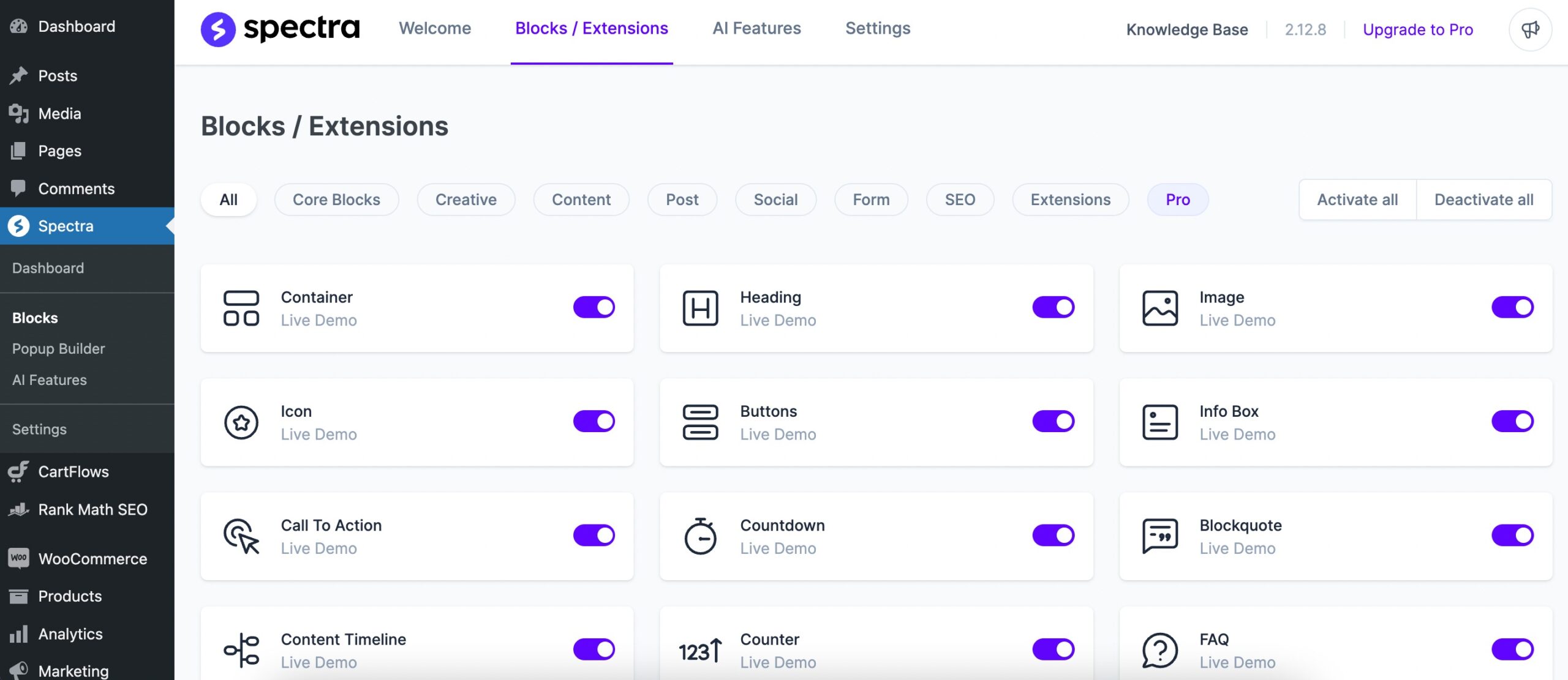Filter blocks by Post category
1568x680 pixels.
[x=682, y=200]
